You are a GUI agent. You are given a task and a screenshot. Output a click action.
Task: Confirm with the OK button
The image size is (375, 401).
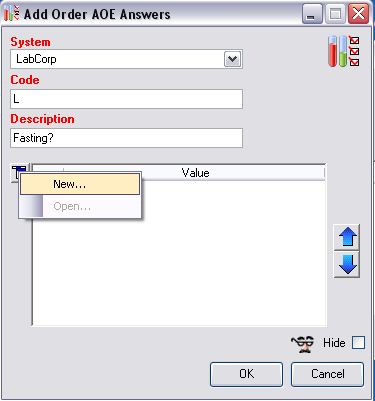pyautogui.click(x=246, y=374)
